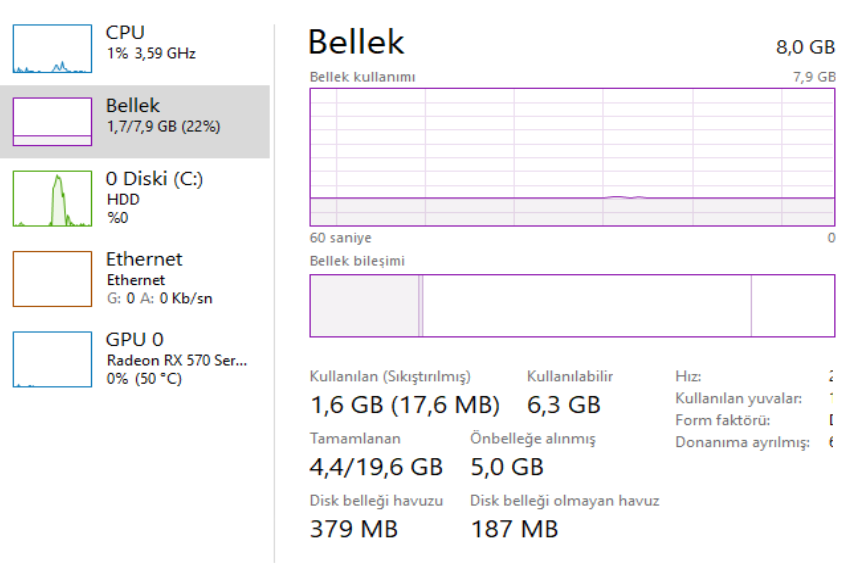This screenshot has height=566, width=860.
Task: Click the Bellek kullanımı usage graph
Action: pos(572,158)
